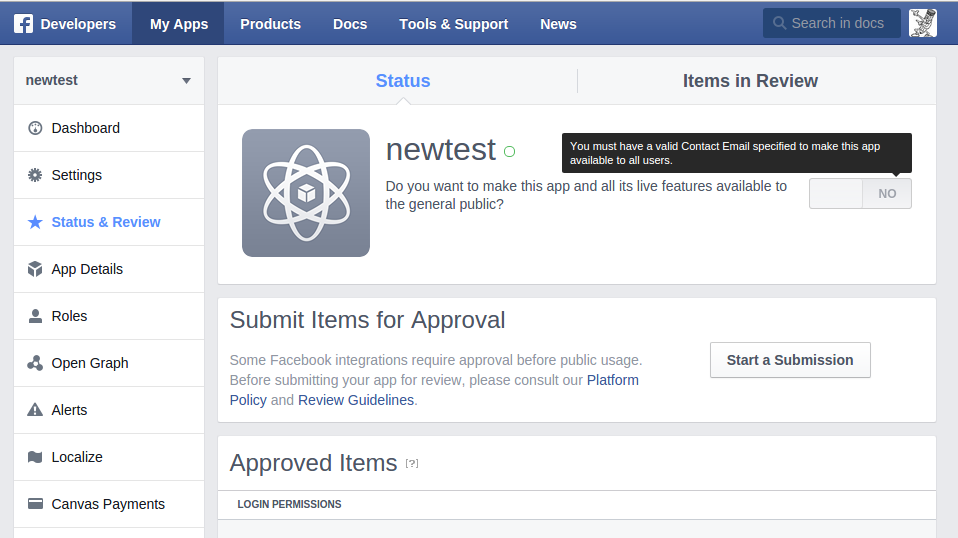Open the Settings sidebar item

click(x=109, y=175)
